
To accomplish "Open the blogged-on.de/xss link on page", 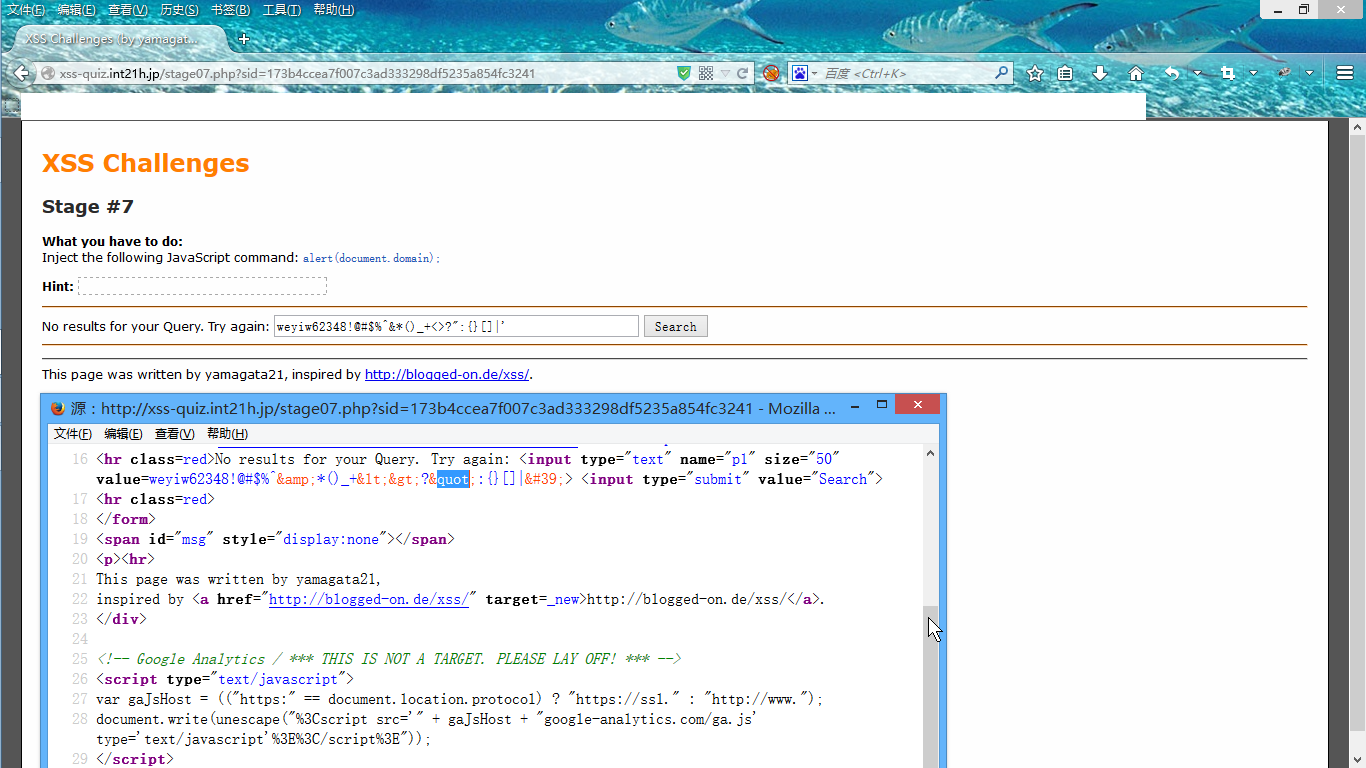I will pyautogui.click(x=447, y=375).
